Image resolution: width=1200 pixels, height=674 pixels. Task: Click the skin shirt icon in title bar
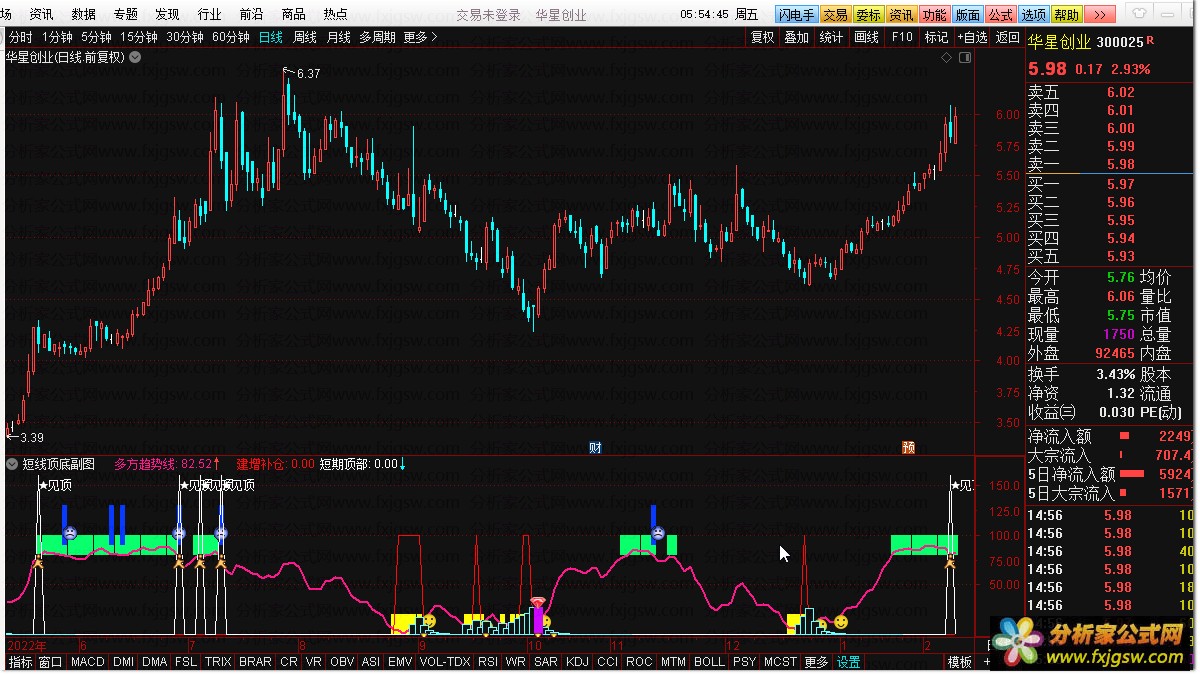pos(1140,14)
